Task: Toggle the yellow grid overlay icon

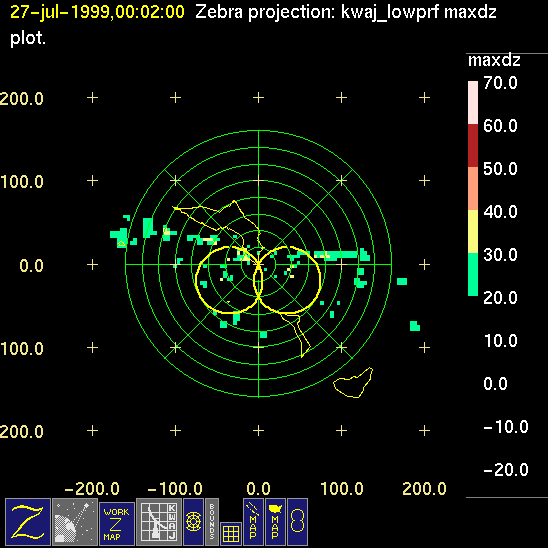Action: 231,534
